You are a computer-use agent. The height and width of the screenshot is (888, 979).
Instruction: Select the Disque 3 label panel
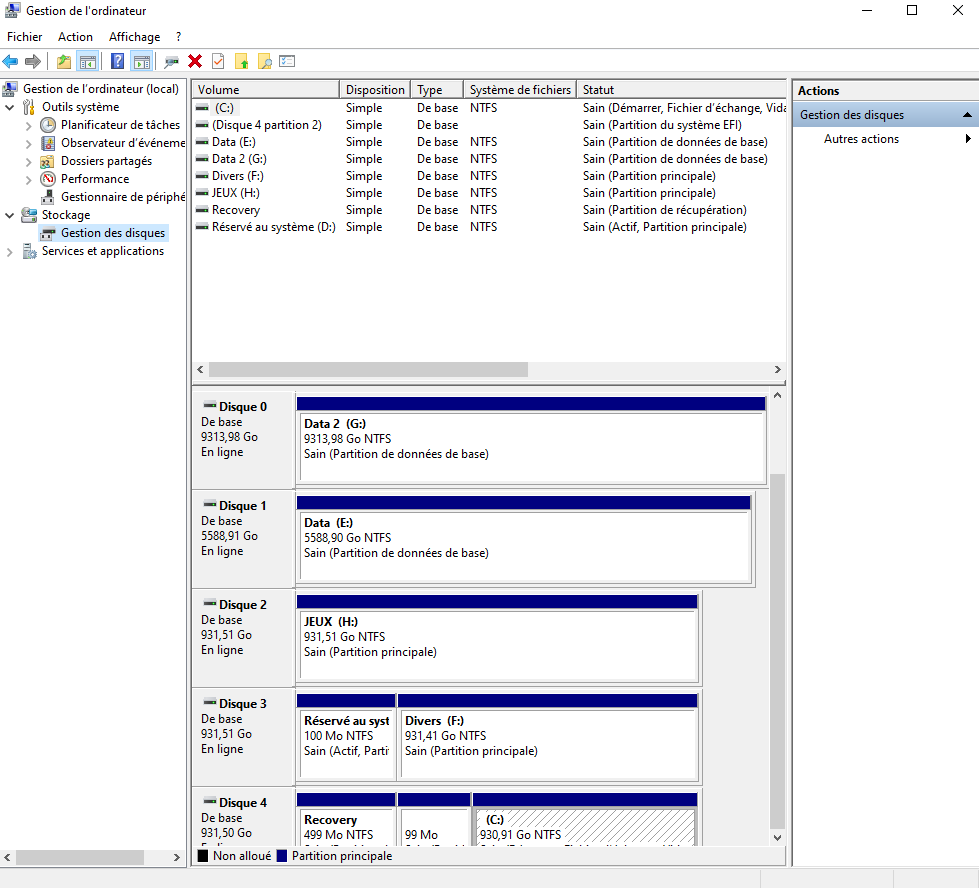(x=243, y=737)
